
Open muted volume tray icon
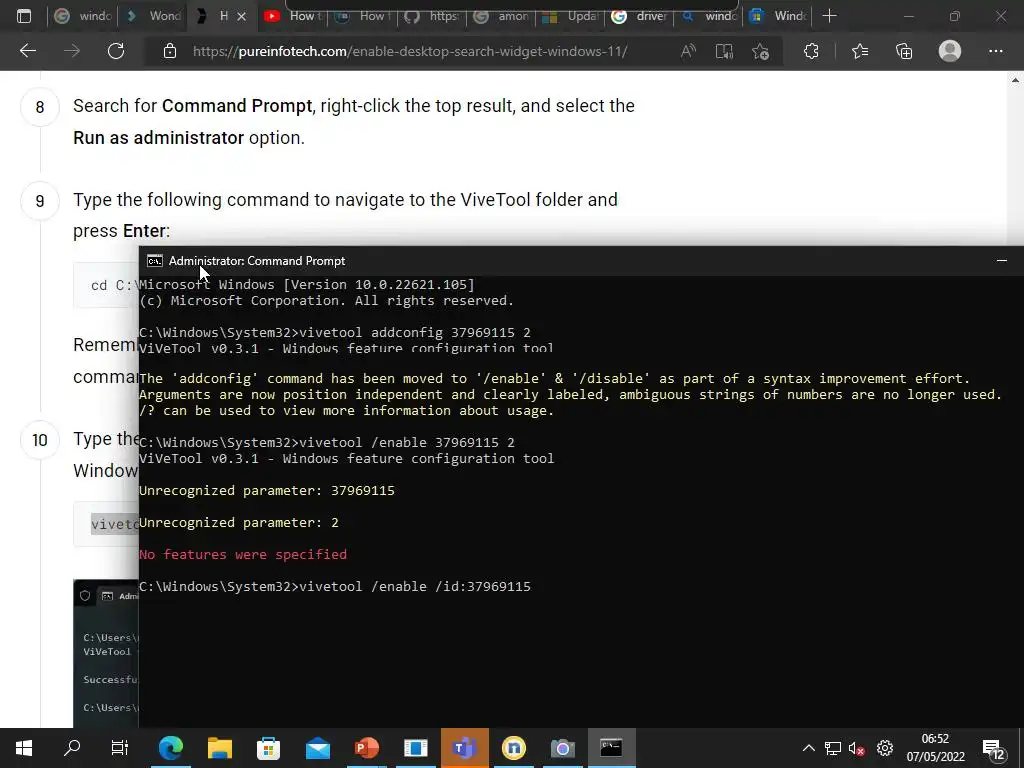[857, 748]
